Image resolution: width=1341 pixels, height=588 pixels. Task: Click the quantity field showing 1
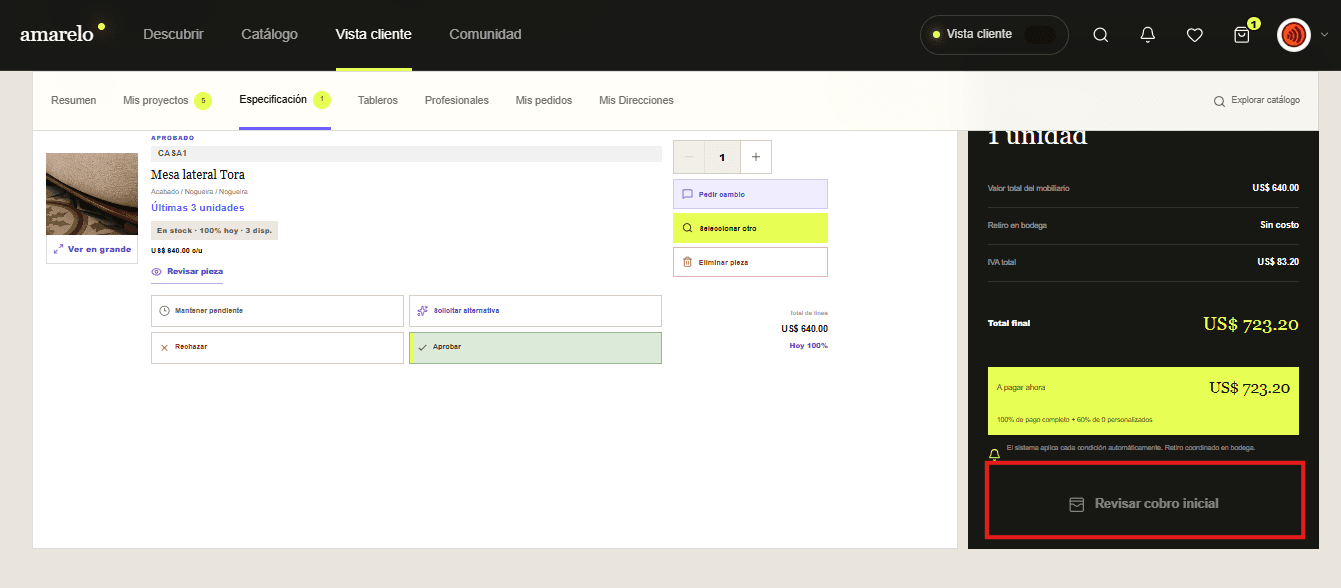[722, 157]
